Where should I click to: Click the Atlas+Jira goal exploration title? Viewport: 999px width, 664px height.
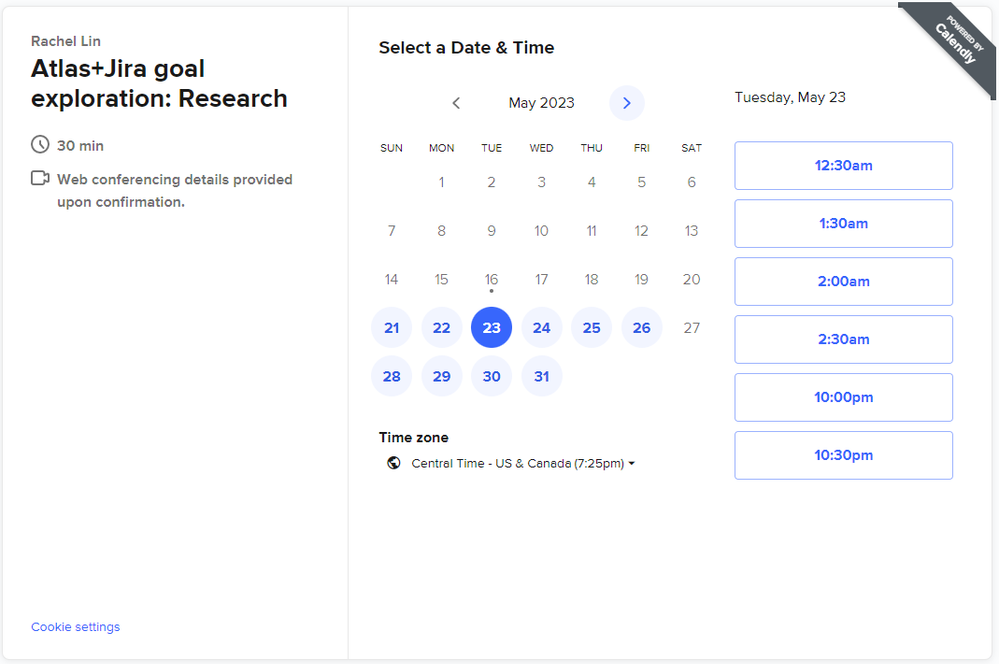tap(159, 83)
